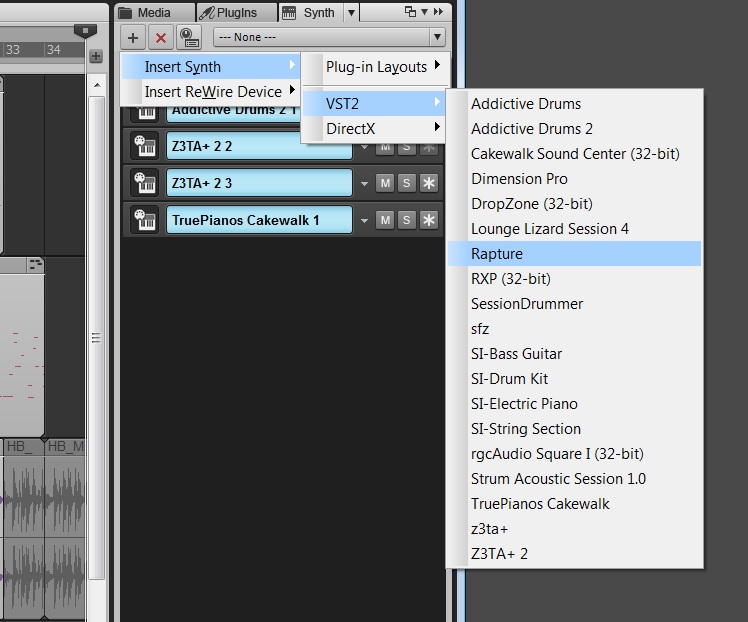Open synth properties icon beside delete button
The image size is (748, 622).
tap(189, 38)
